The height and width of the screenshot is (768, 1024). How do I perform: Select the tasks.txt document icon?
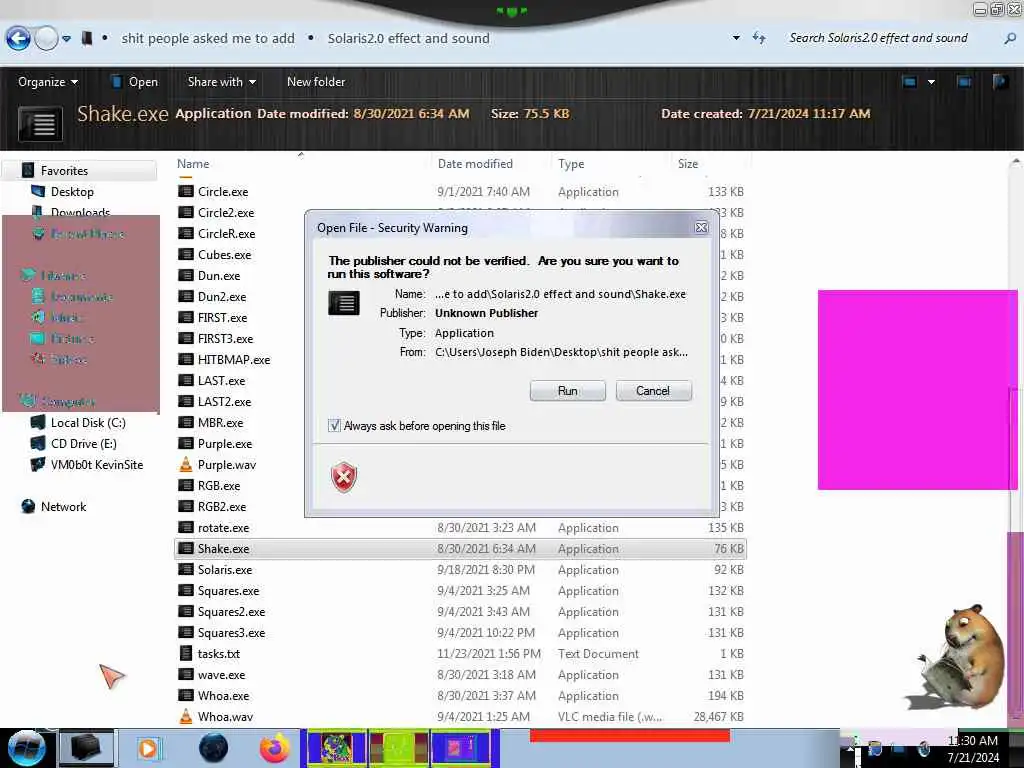click(185, 653)
